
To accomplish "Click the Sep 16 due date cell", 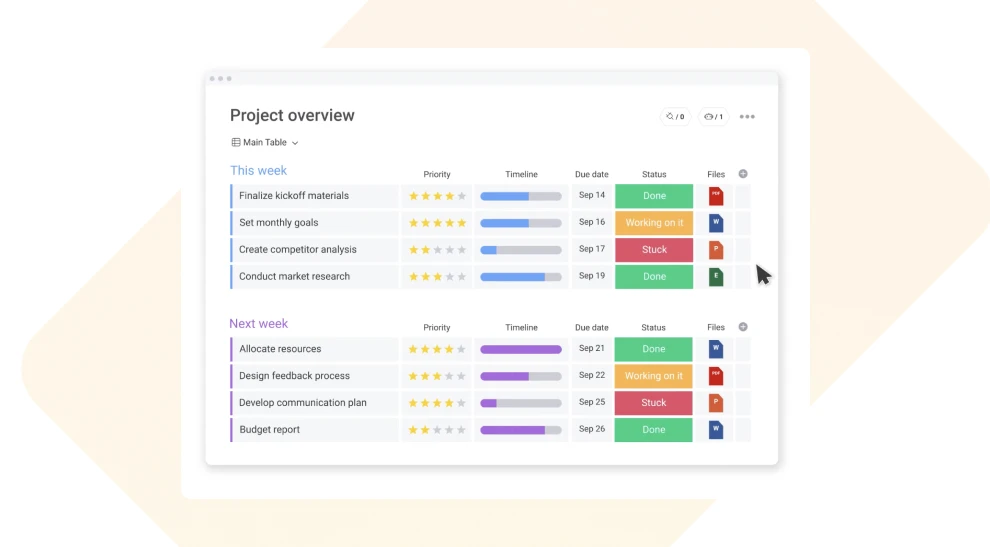I will click(x=592, y=222).
